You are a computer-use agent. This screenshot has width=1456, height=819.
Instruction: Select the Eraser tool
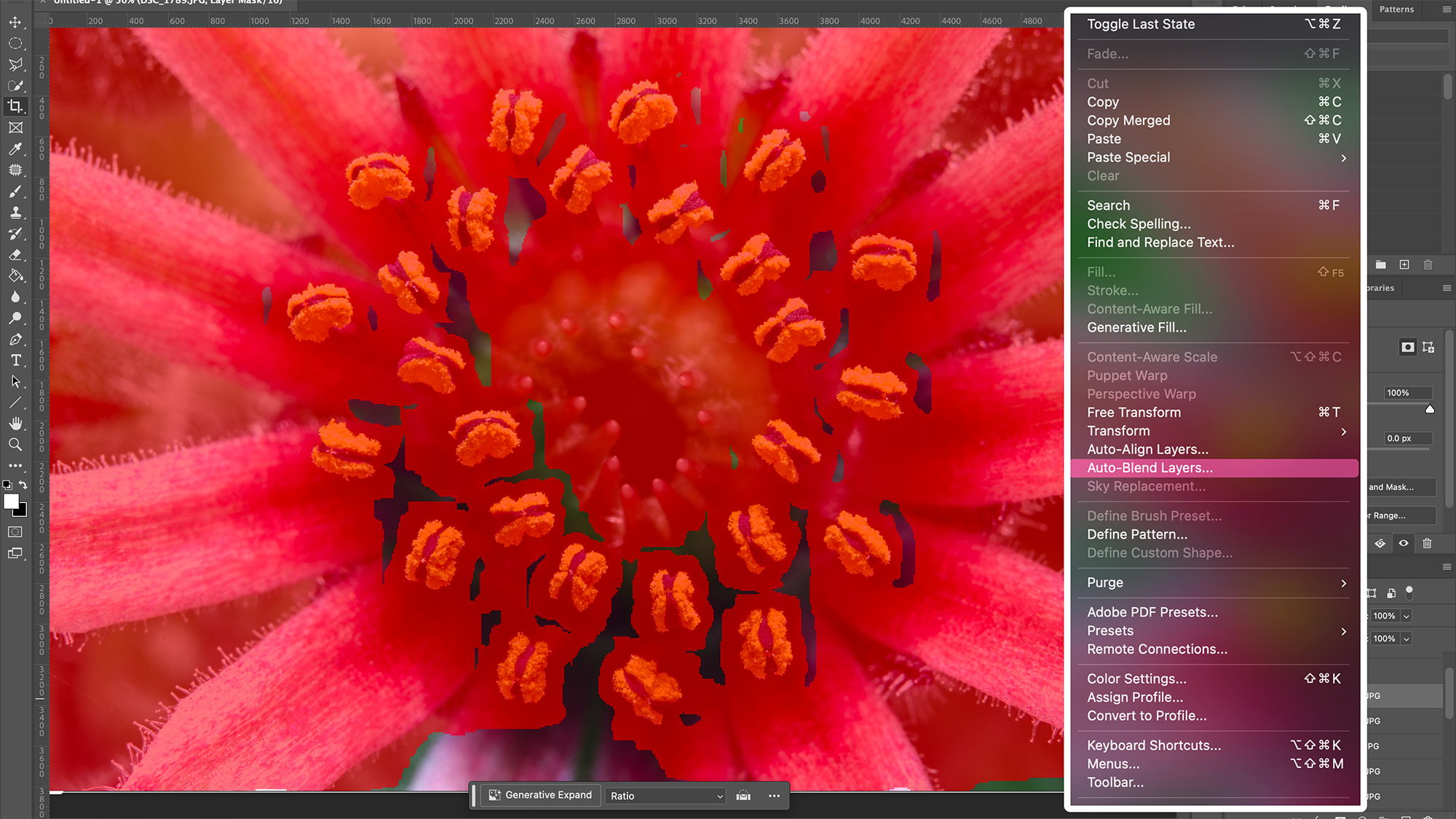[x=15, y=255]
